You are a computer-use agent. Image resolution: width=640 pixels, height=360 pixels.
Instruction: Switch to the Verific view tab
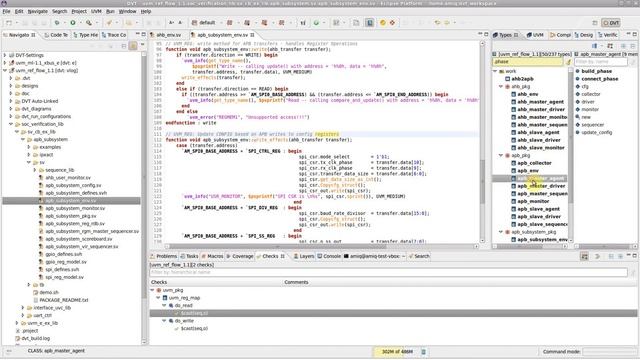click(607, 35)
